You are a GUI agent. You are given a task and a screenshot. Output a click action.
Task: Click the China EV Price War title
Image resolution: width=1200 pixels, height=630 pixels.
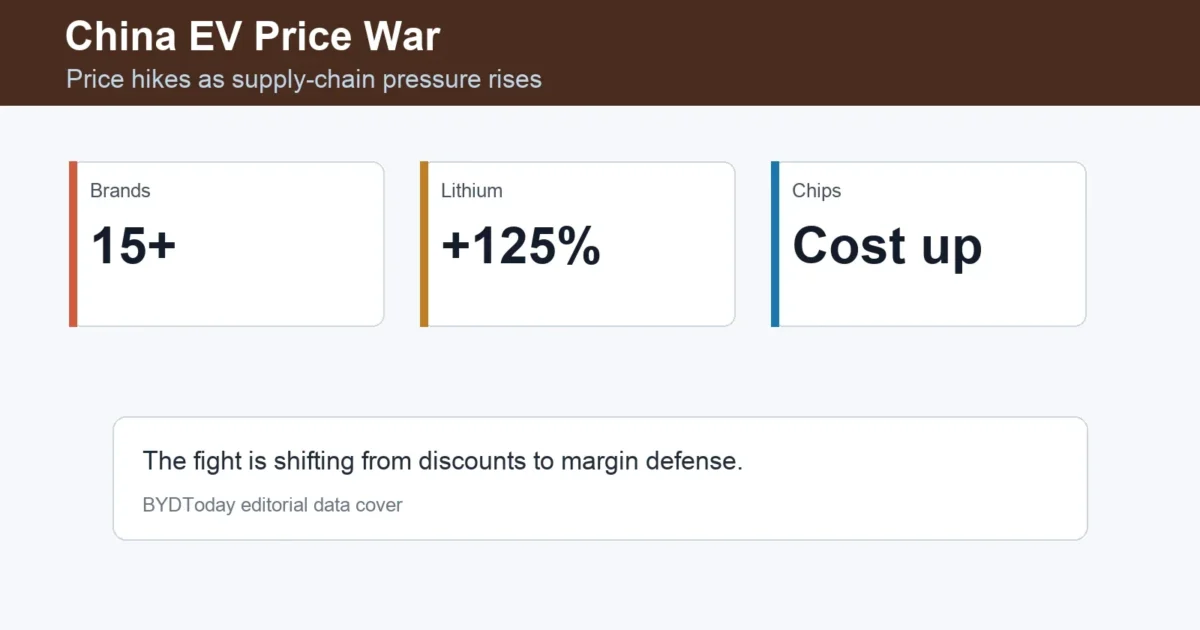pyautogui.click(x=252, y=36)
